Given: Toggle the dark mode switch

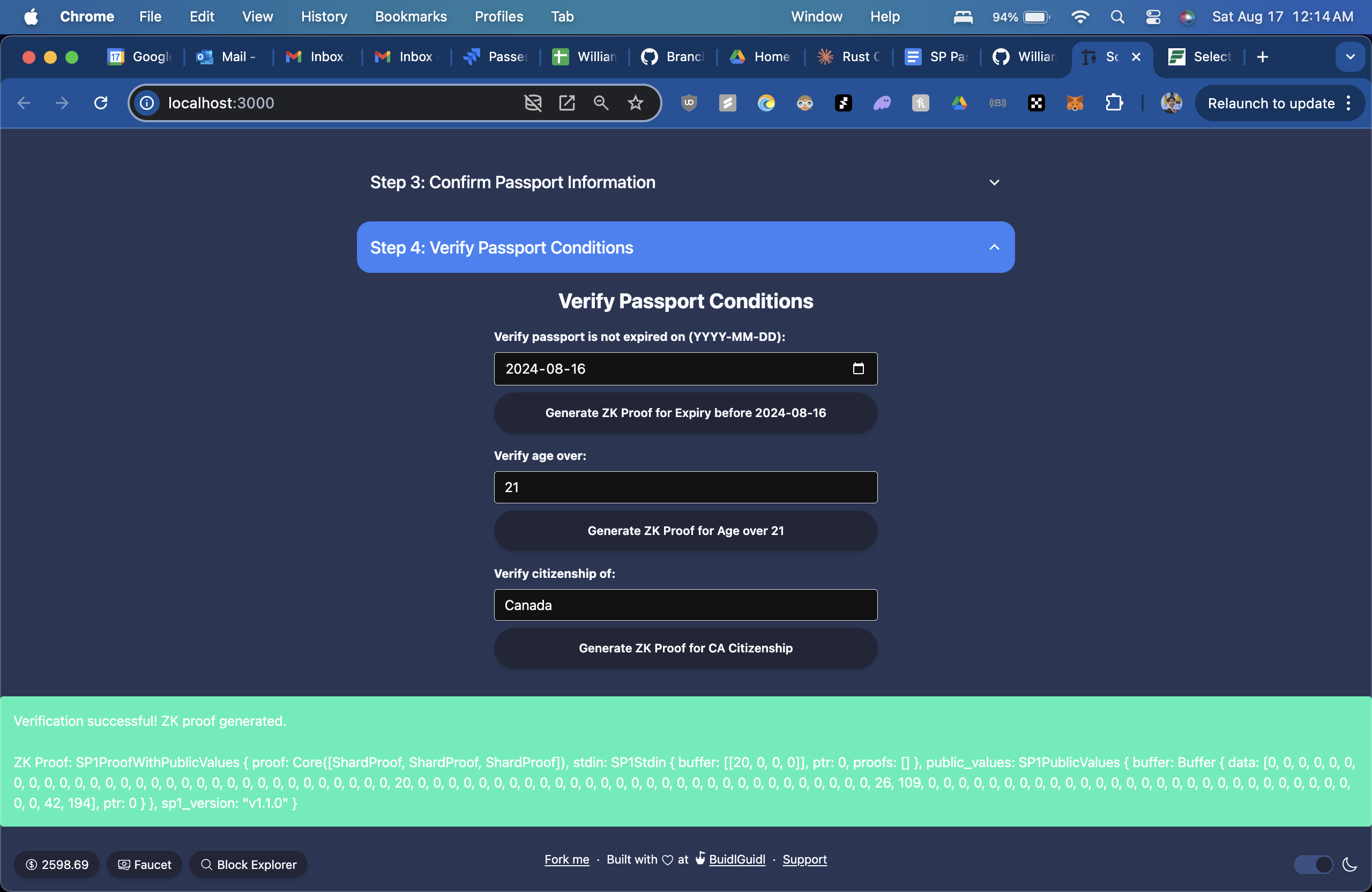Looking at the screenshot, I should 1313,864.
